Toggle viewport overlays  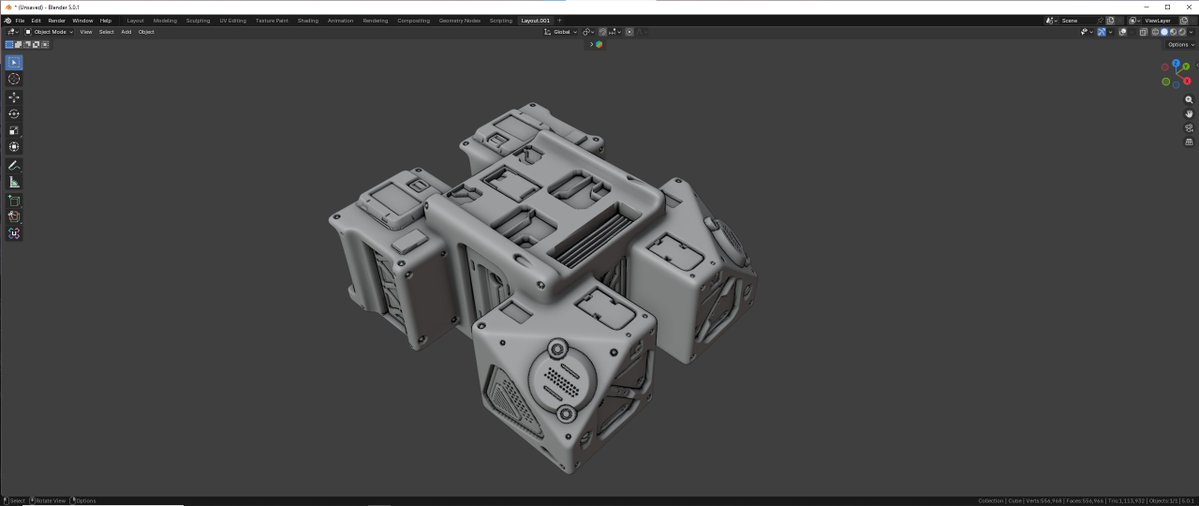pos(1123,31)
